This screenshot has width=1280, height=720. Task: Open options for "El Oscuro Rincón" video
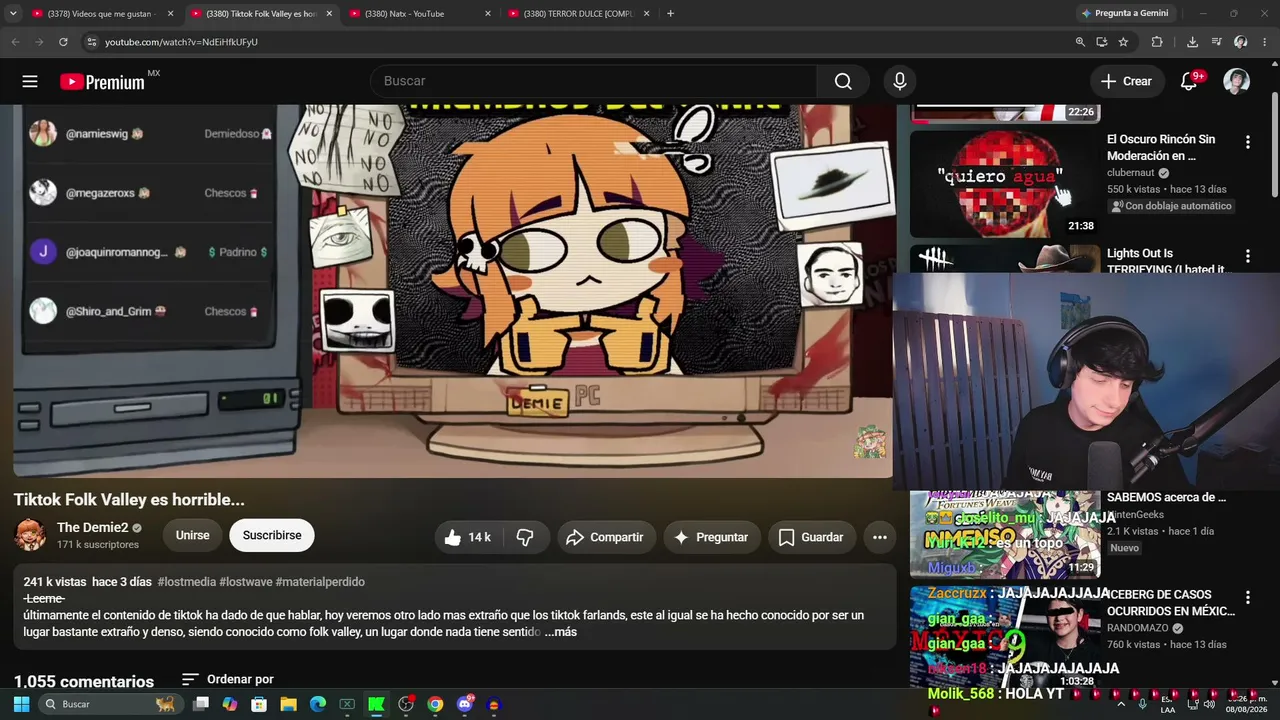tap(1247, 142)
